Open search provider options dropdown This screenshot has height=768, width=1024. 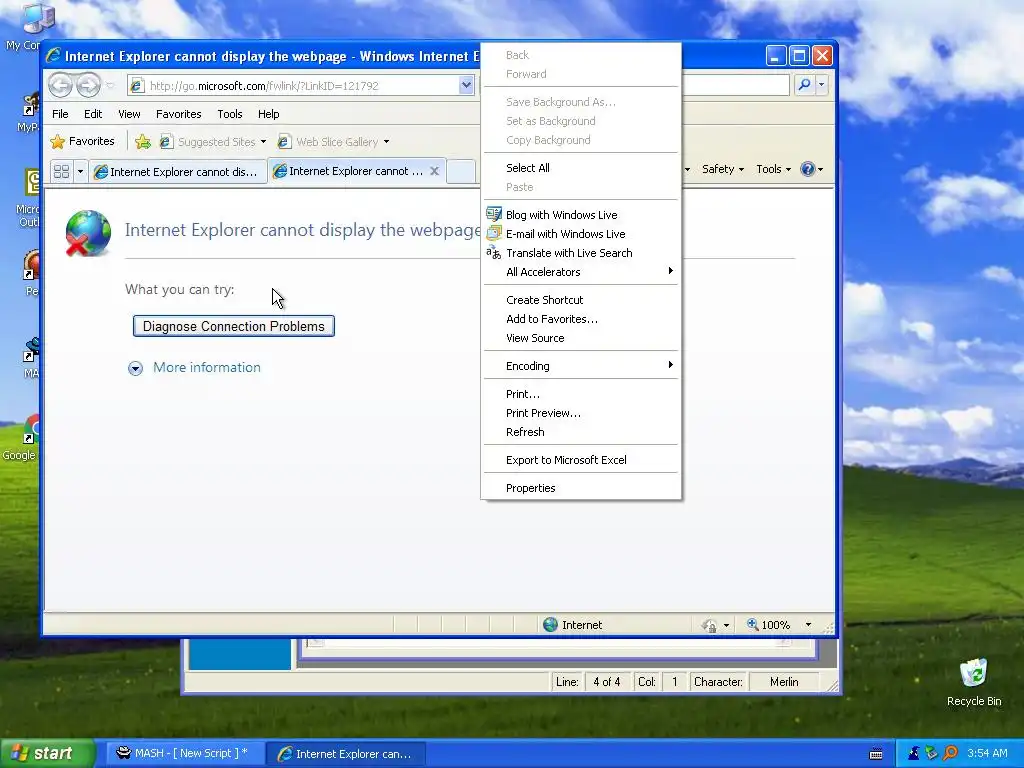pyautogui.click(x=822, y=85)
